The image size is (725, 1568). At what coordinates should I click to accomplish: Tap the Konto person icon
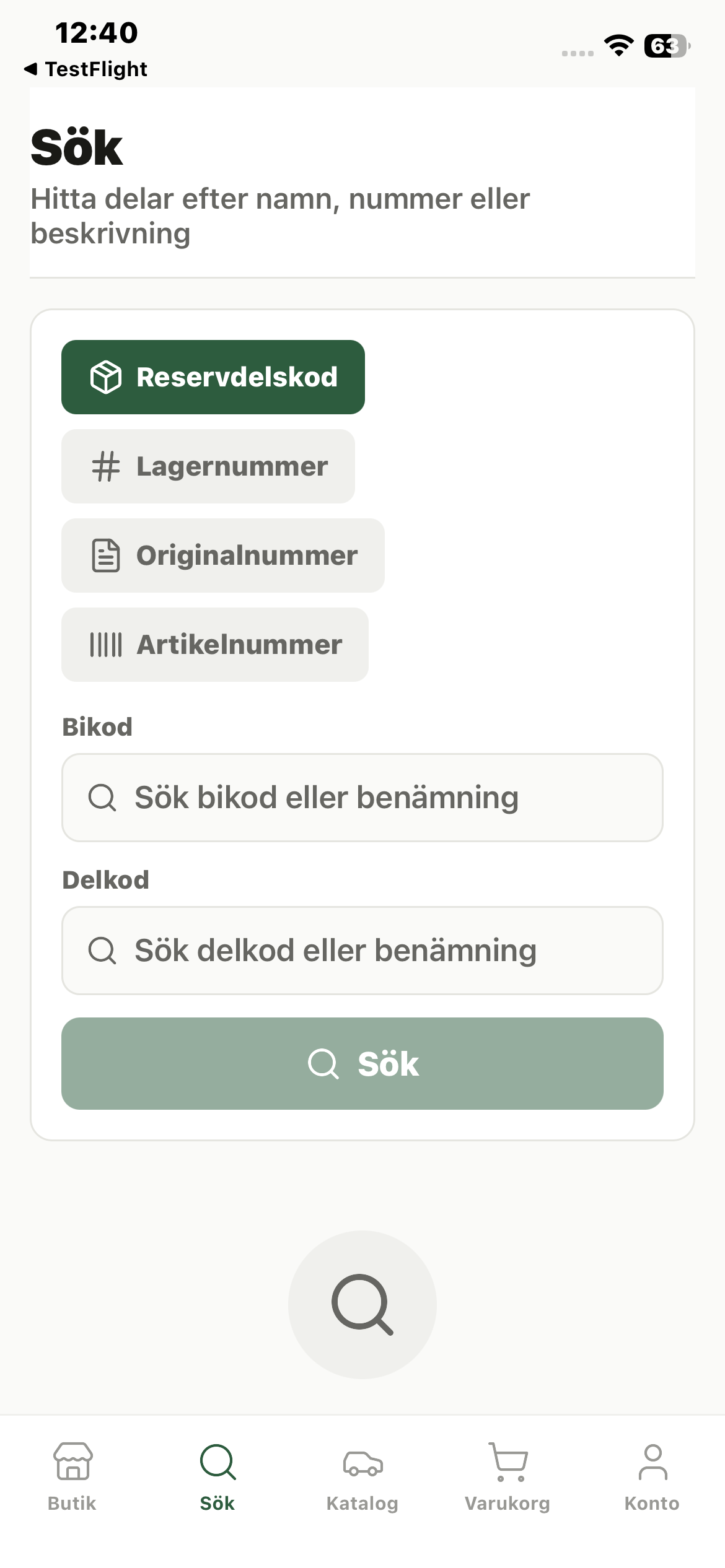coord(652,1461)
